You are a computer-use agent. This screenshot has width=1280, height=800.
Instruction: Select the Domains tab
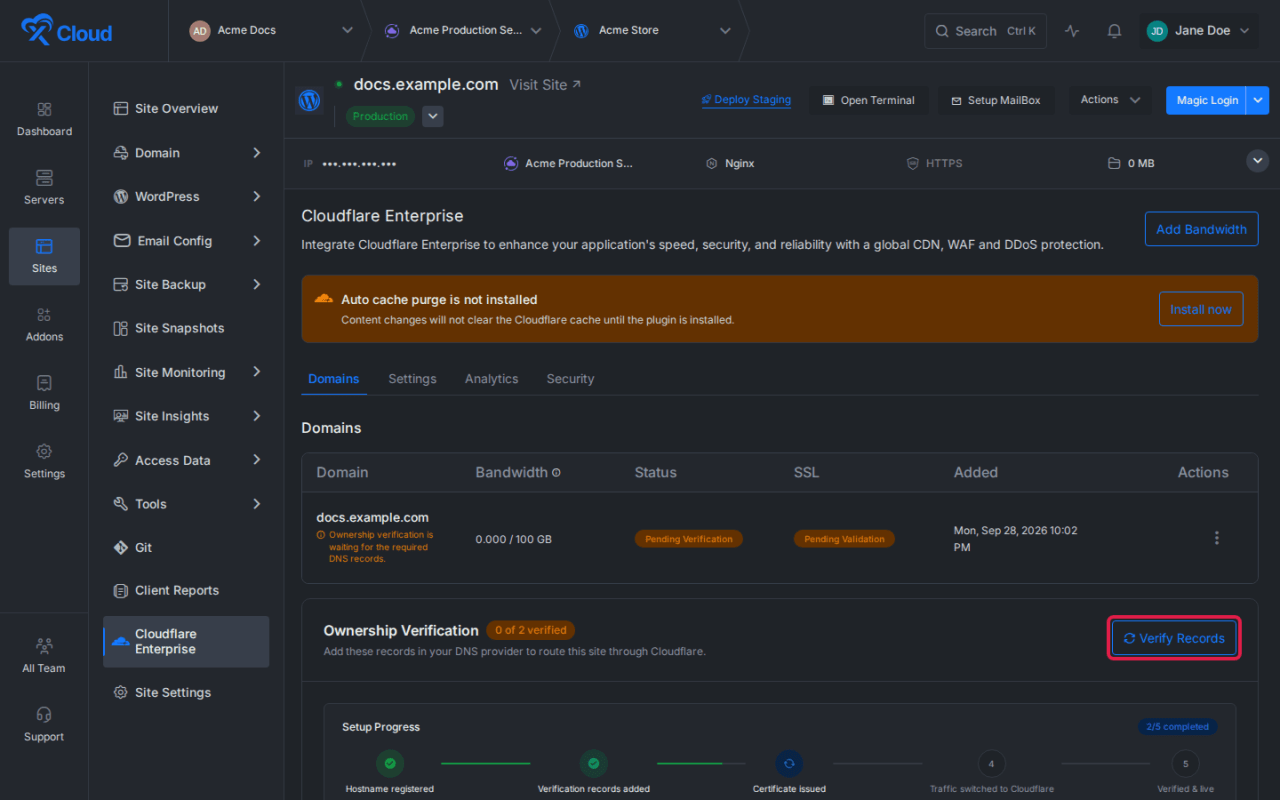334,379
